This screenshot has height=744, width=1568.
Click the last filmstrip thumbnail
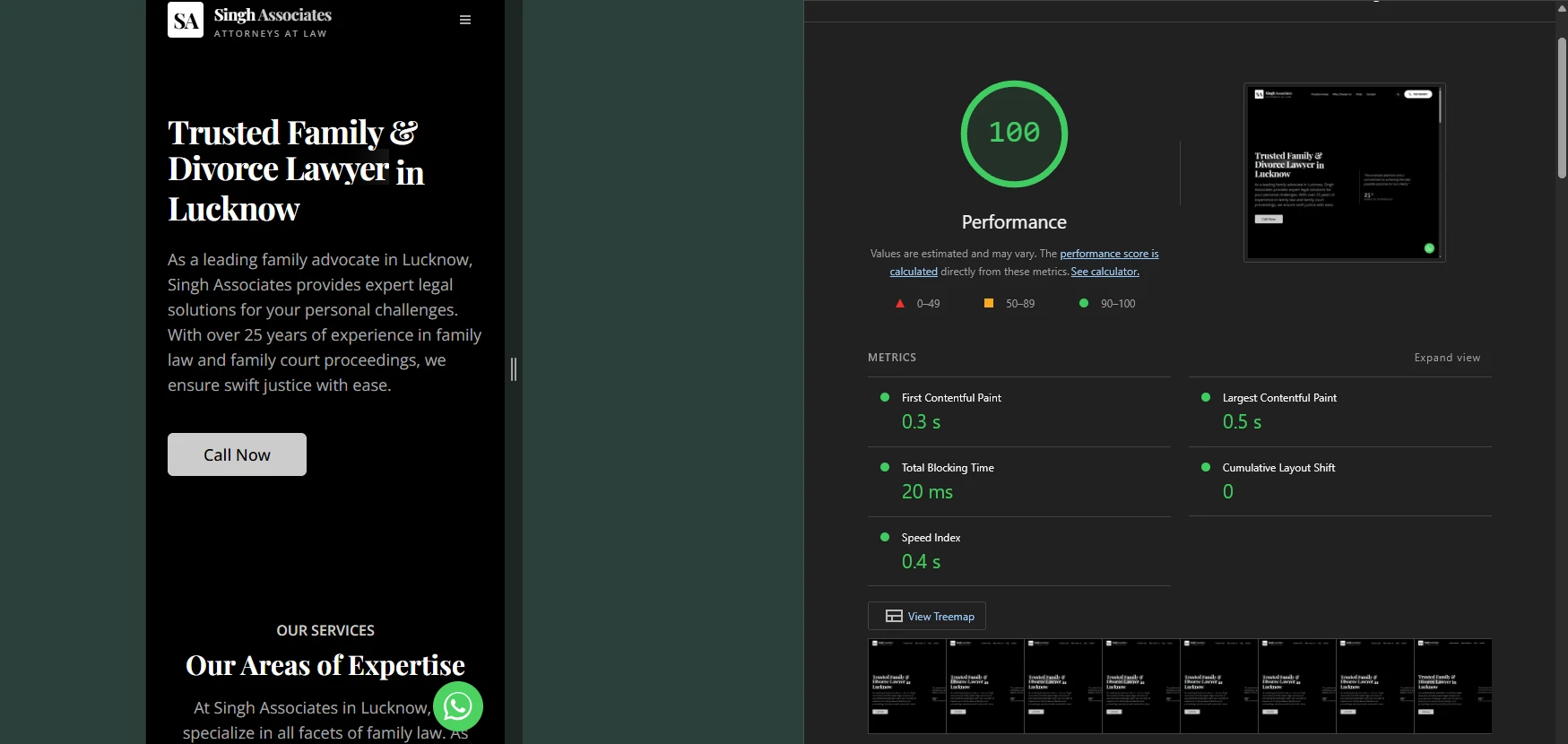[x=1453, y=686]
